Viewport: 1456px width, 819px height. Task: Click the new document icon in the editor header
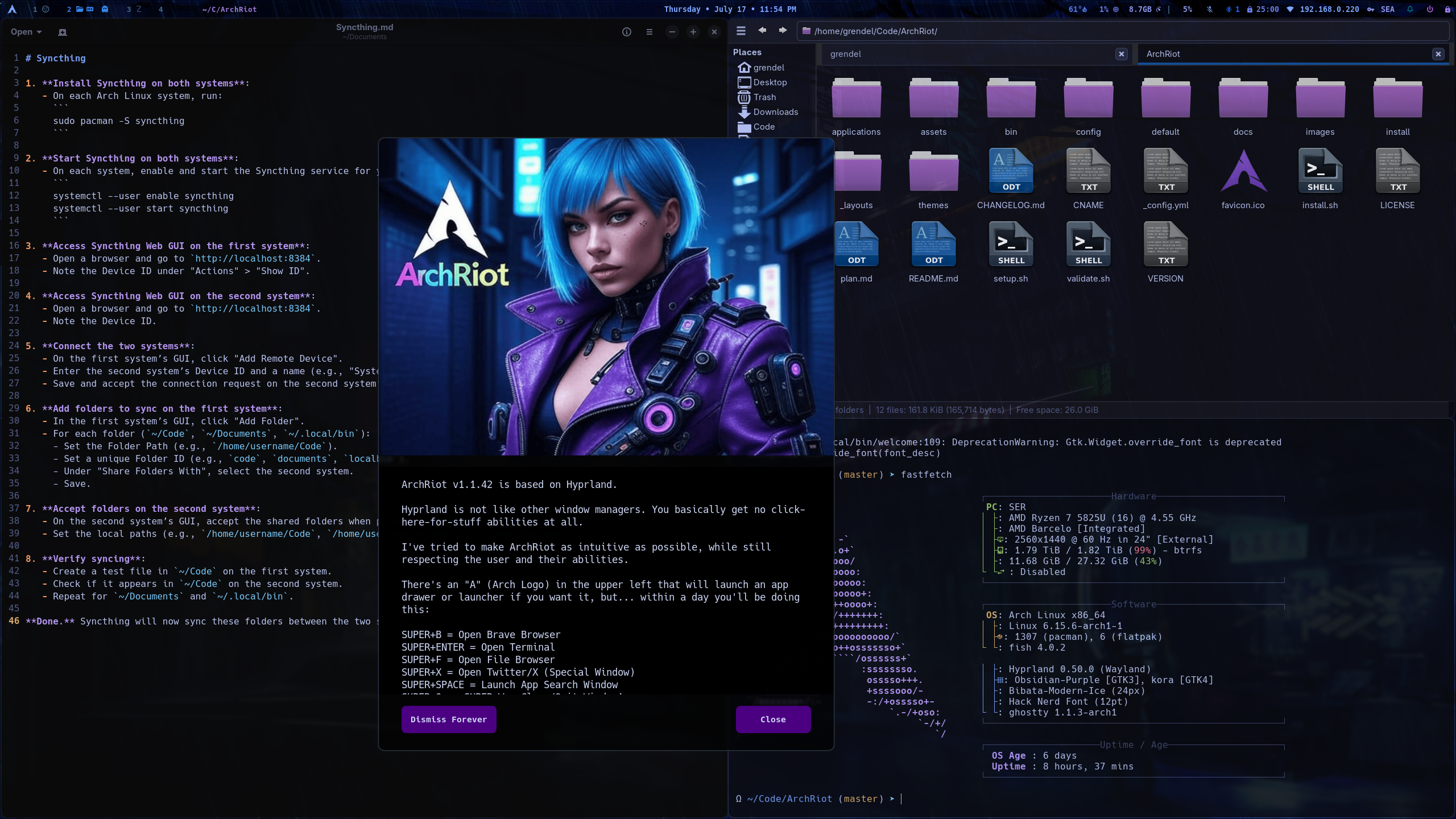coord(63,32)
